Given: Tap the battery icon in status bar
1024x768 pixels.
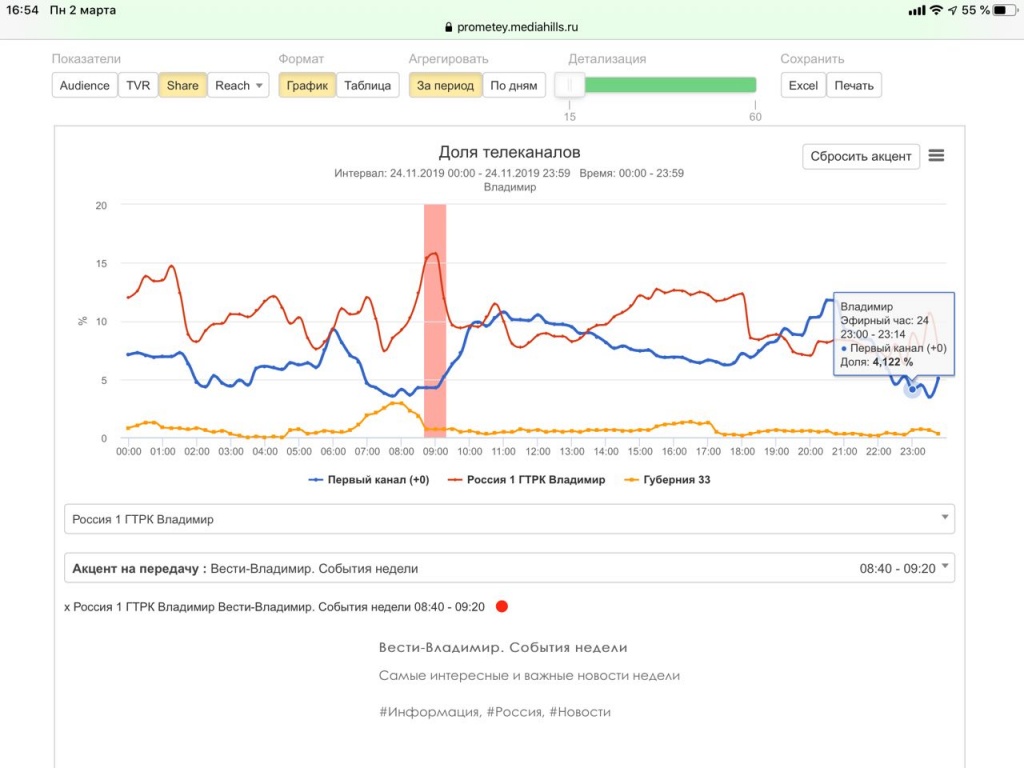Looking at the screenshot, I should (x=1004, y=10).
